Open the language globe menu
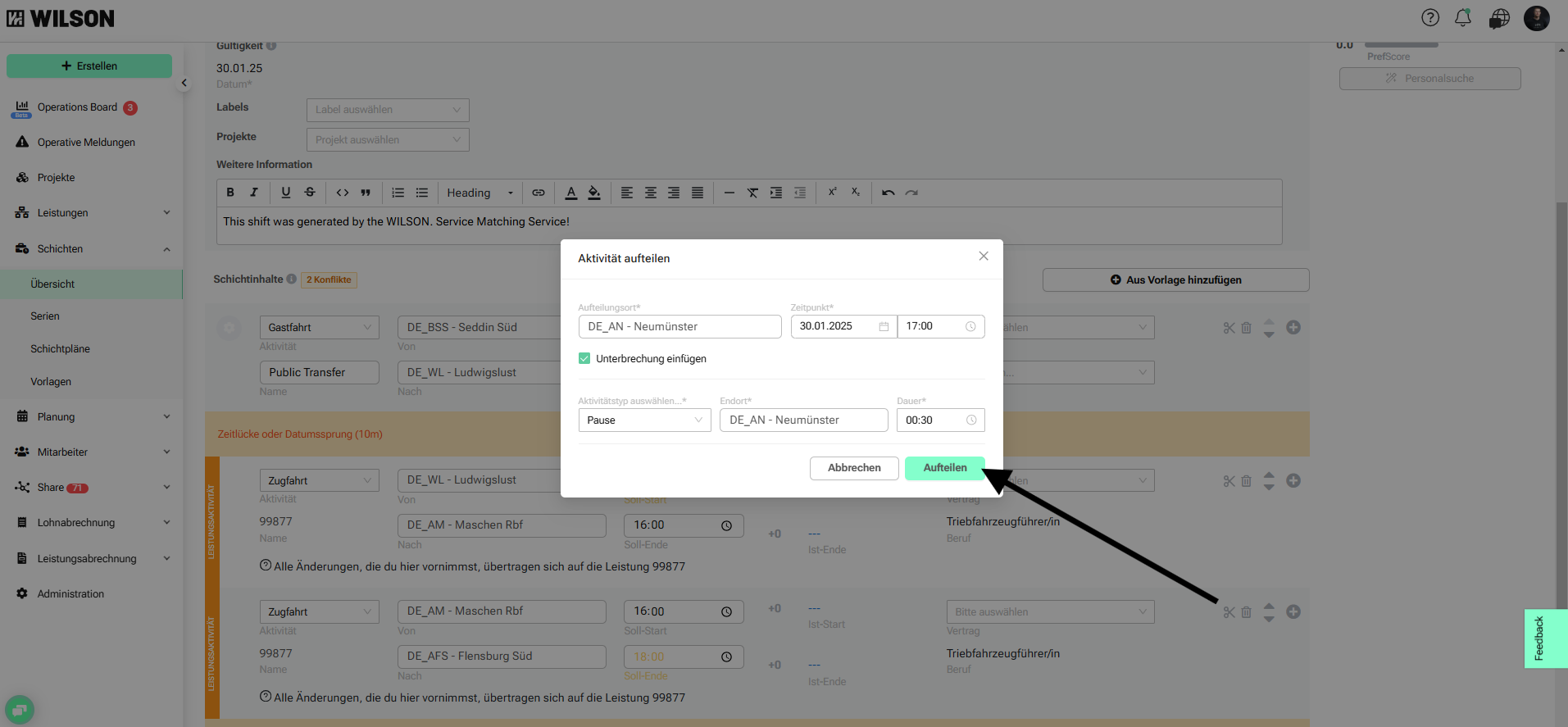The image size is (1568, 727). pos(1499,18)
